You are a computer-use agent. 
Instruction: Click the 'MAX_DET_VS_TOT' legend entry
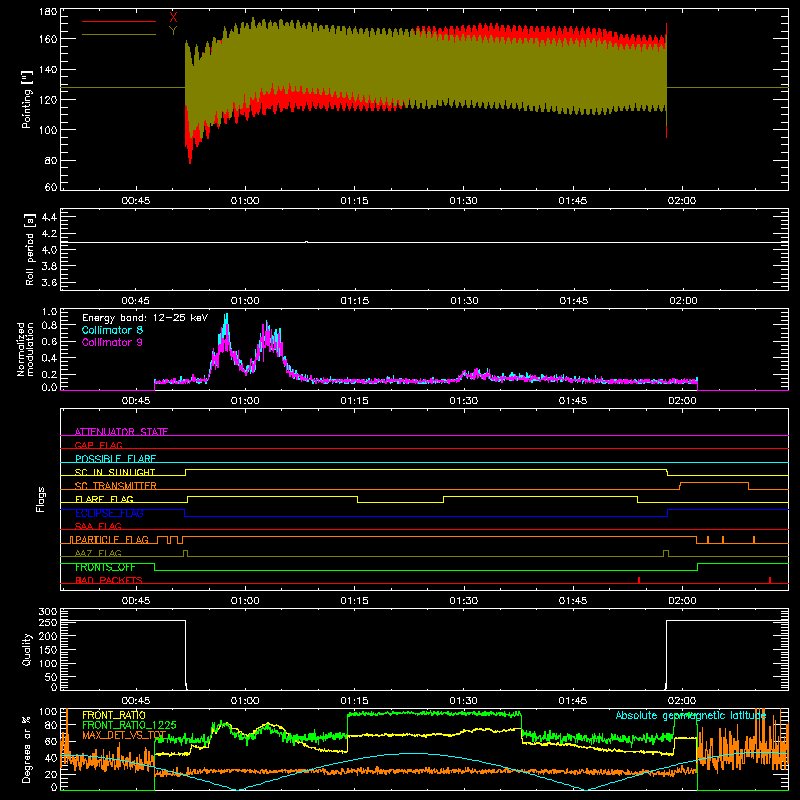pyautogui.click(x=124, y=735)
